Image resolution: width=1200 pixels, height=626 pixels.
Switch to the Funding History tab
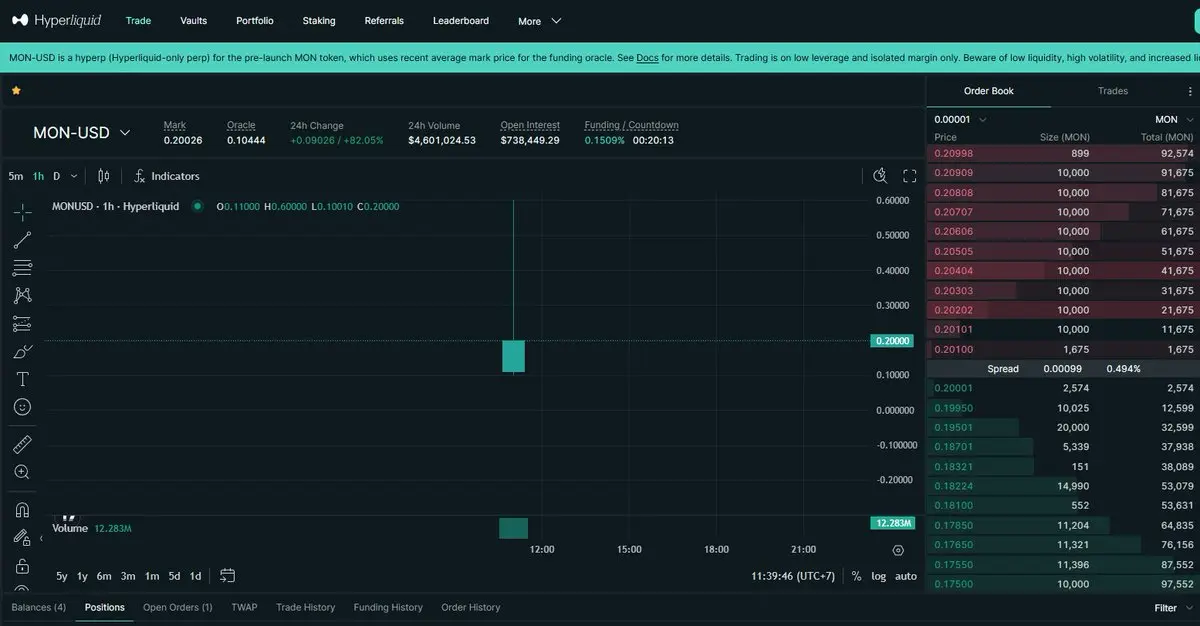point(388,607)
